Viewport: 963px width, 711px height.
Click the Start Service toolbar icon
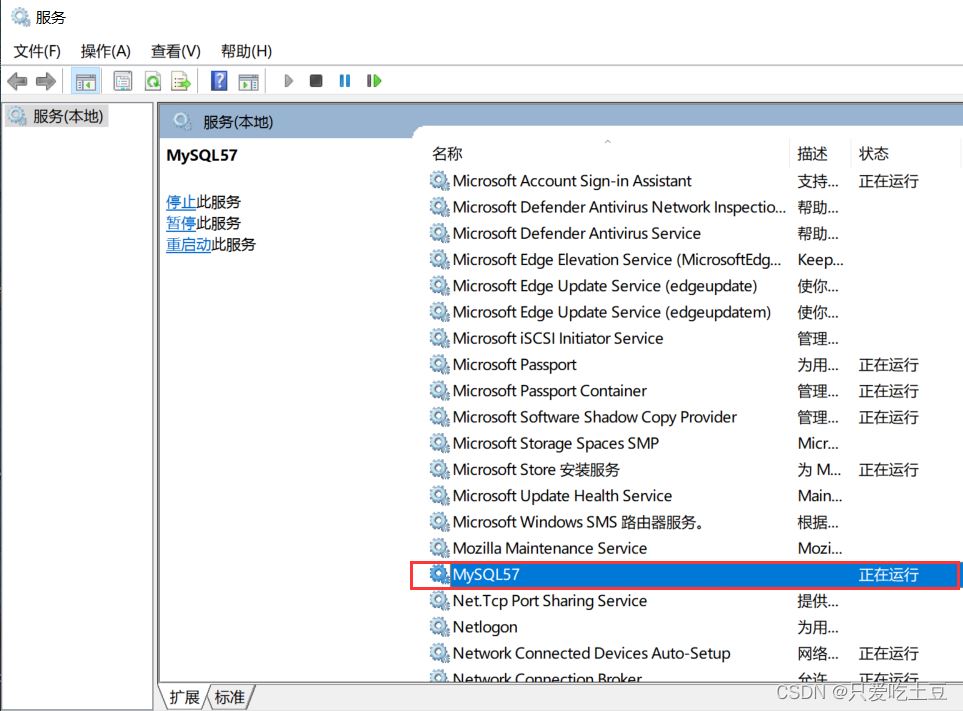(288, 81)
